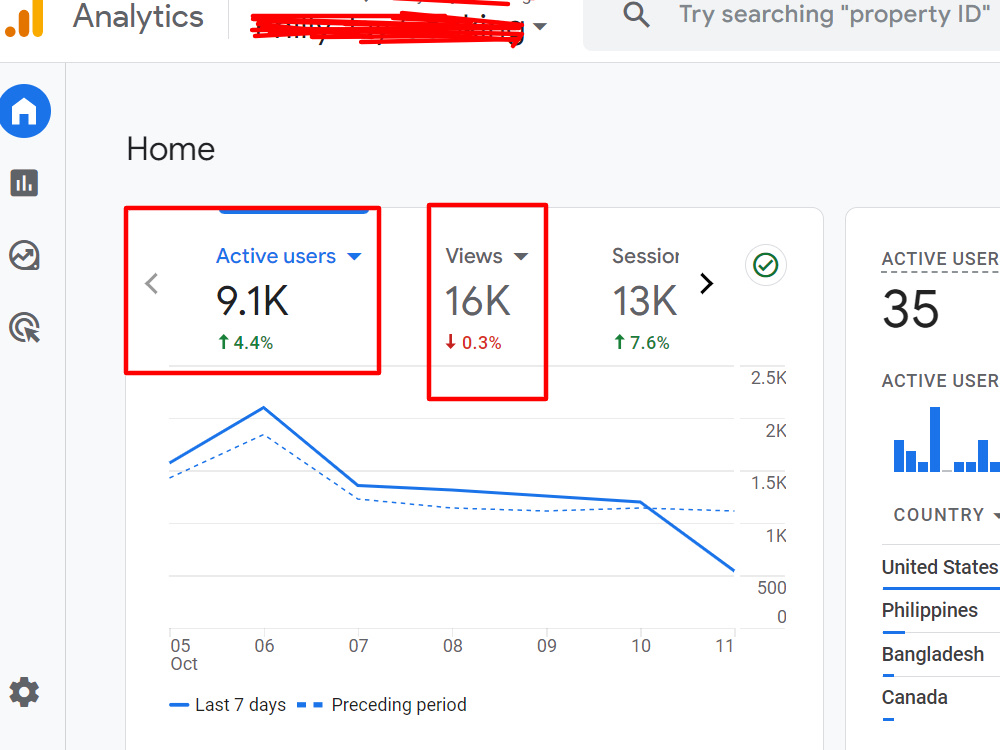The width and height of the screenshot is (1000, 750).
Task: Open the Advertising icon in sidebar
Action: click(25, 328)
